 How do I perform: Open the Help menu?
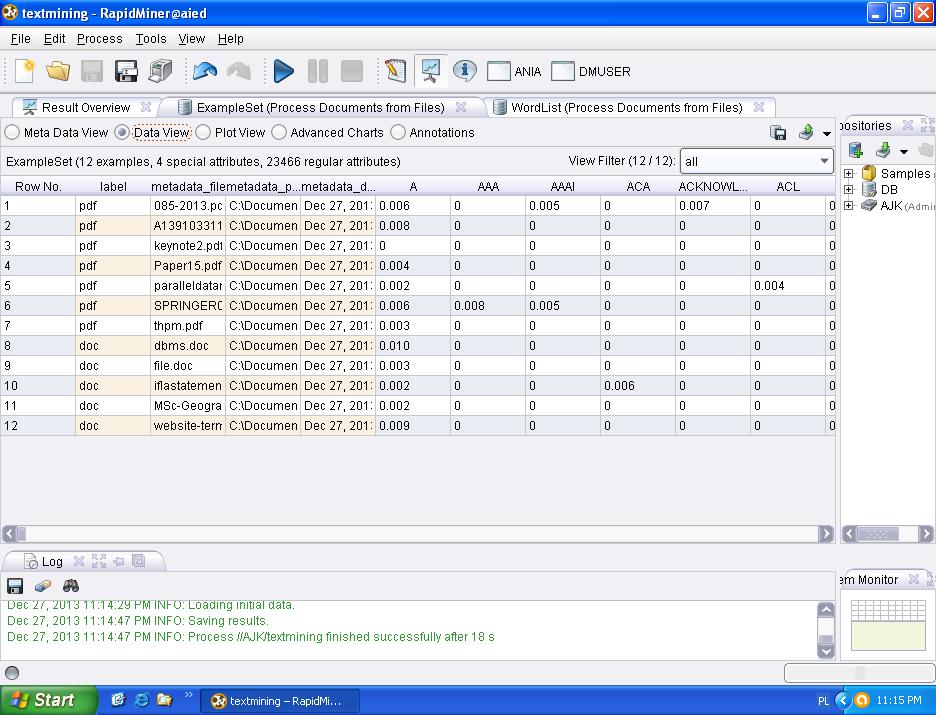pyautogui.click(x=230, y=39)
